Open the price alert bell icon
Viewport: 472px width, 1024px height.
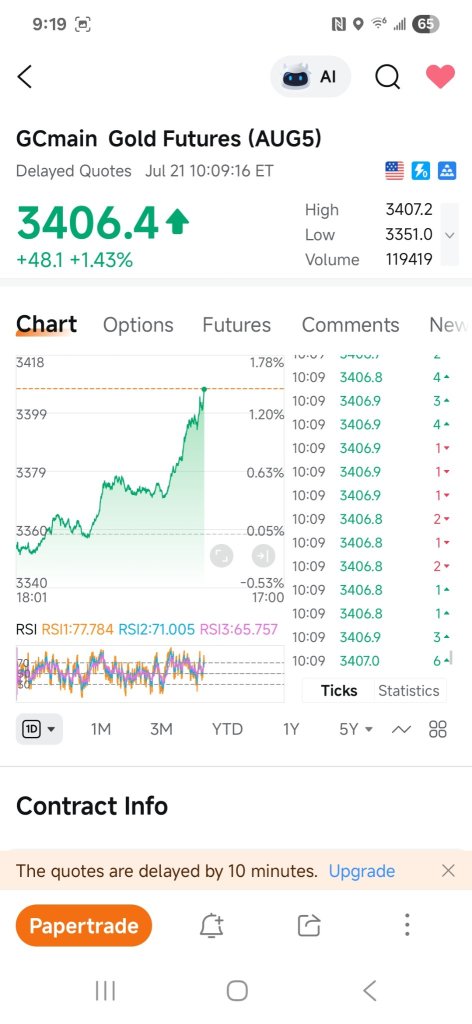tap(212, 925)
